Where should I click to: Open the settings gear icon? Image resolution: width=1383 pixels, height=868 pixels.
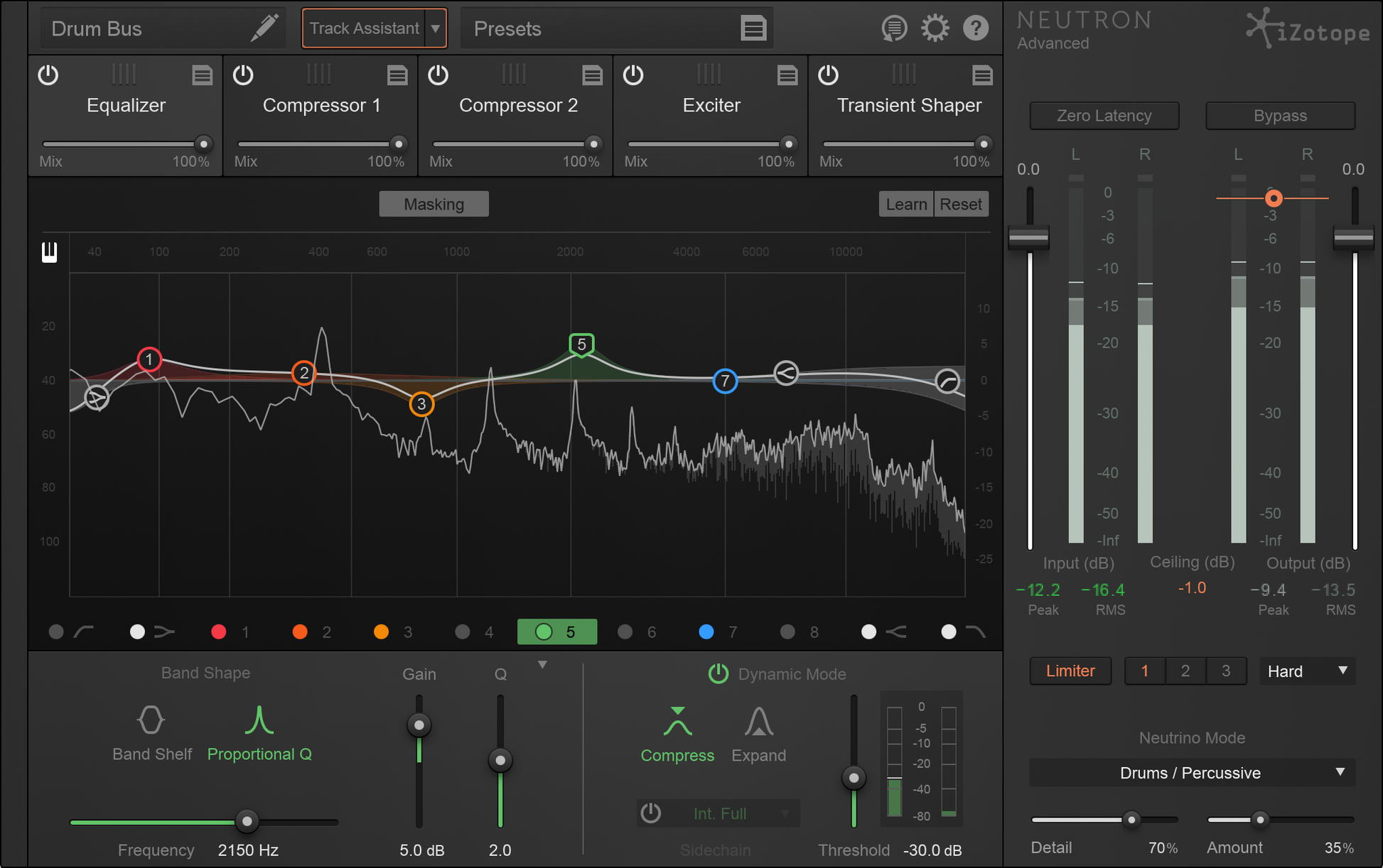pos(935,28)
